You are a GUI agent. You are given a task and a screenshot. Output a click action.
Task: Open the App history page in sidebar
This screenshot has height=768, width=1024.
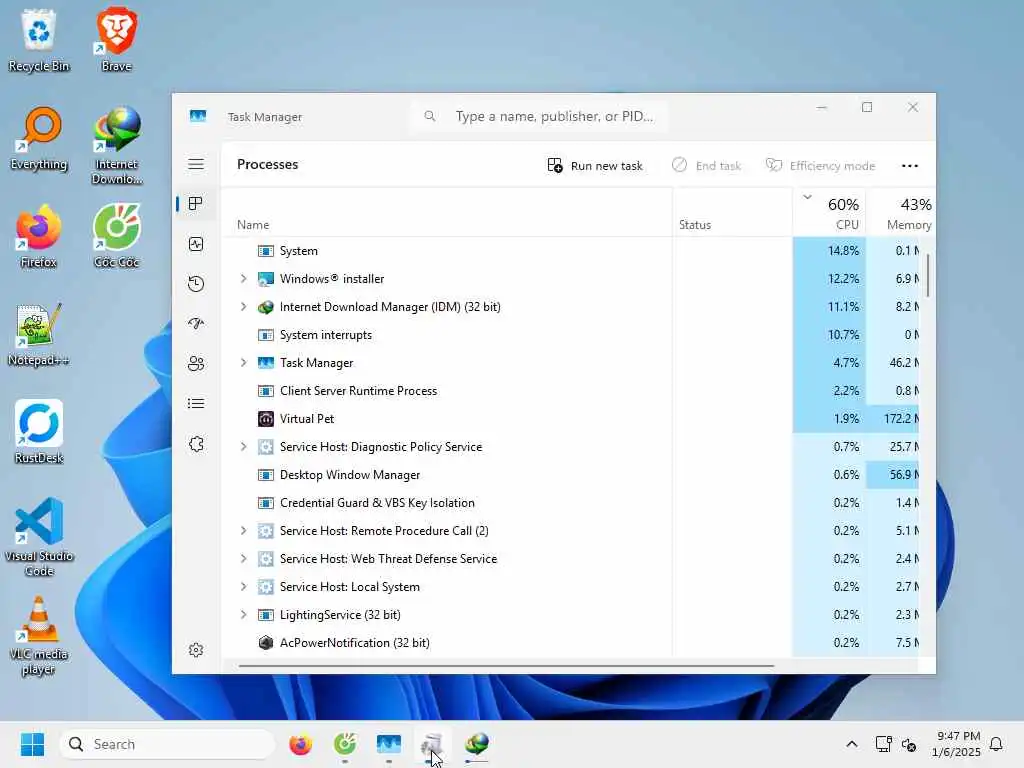[x=196, y=284]
